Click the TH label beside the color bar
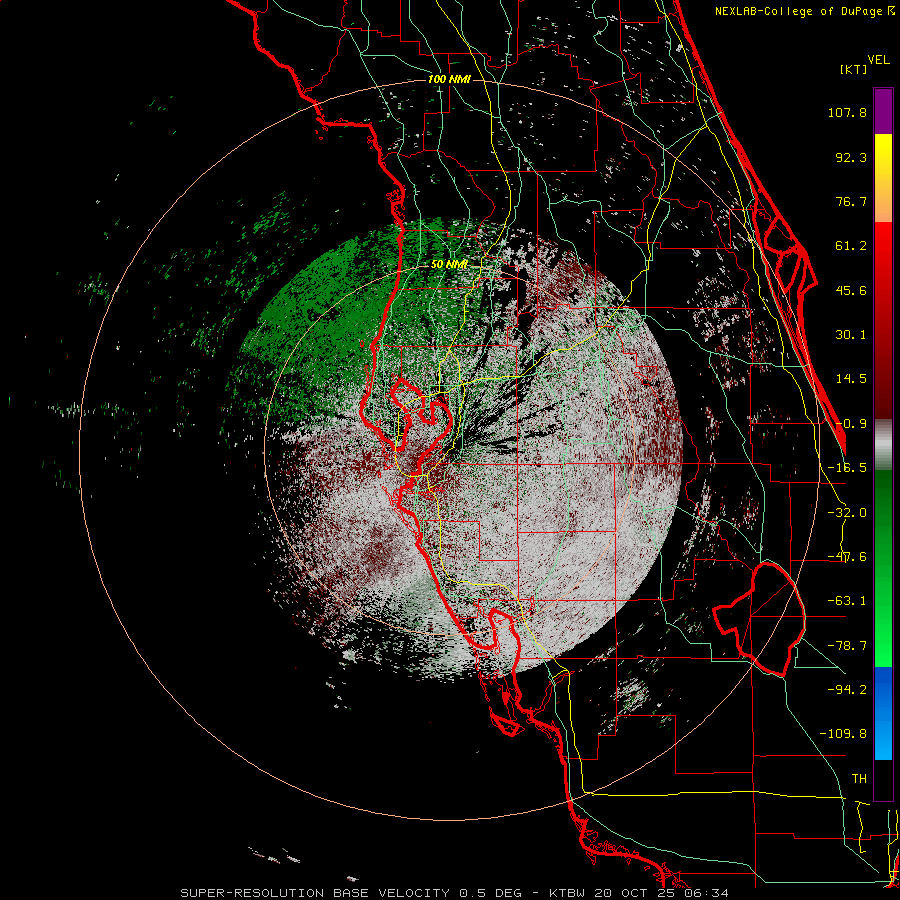Viewport: 900px width, 900px height. 859,779
